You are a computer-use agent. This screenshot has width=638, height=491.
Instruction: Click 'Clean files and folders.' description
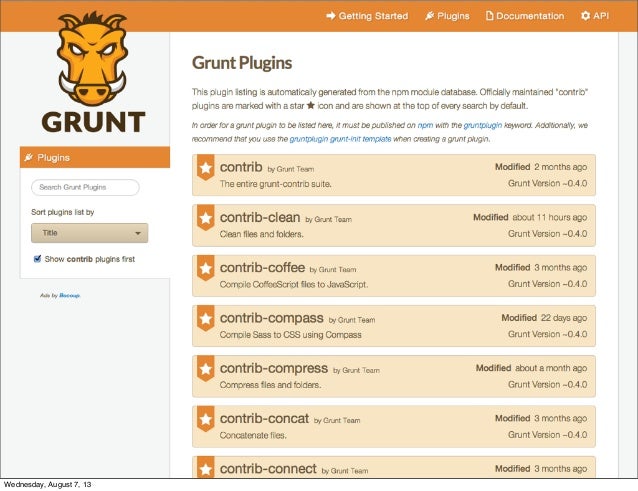click(262, 234)
